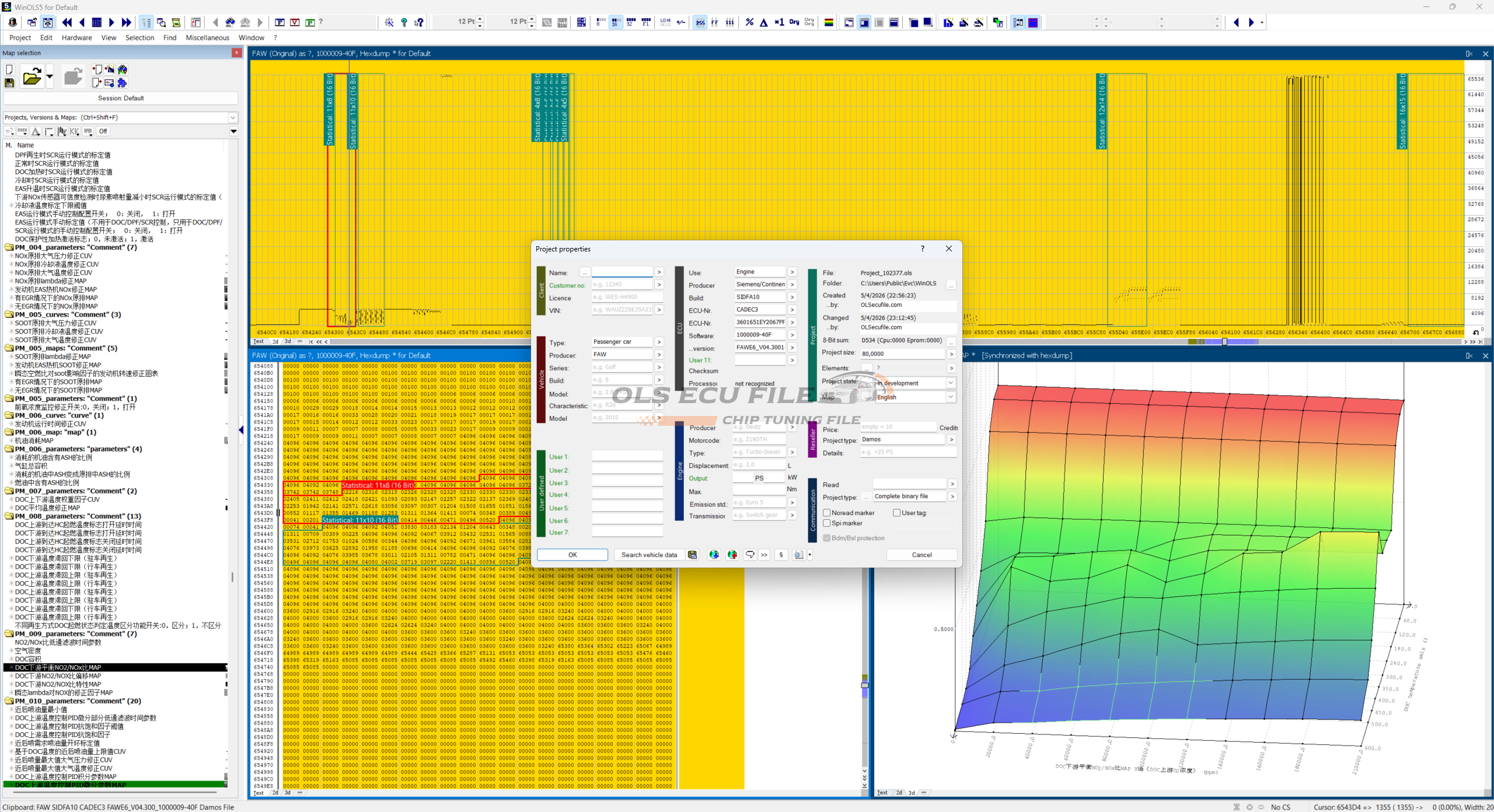Collapse the PM_004_parameters folder

[x=9, y=247]
